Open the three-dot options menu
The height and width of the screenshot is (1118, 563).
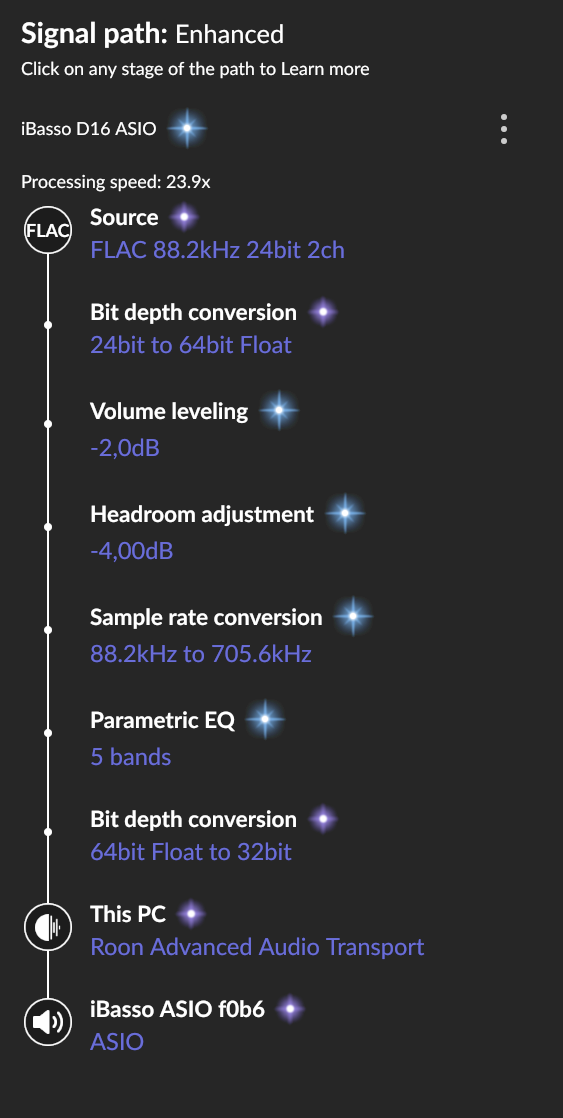click(x=504, y=129)
